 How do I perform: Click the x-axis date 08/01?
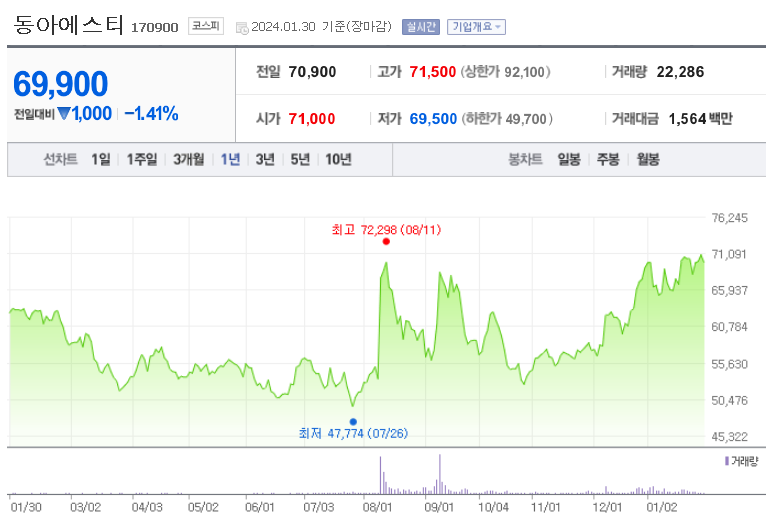click(x=377, y=507)
